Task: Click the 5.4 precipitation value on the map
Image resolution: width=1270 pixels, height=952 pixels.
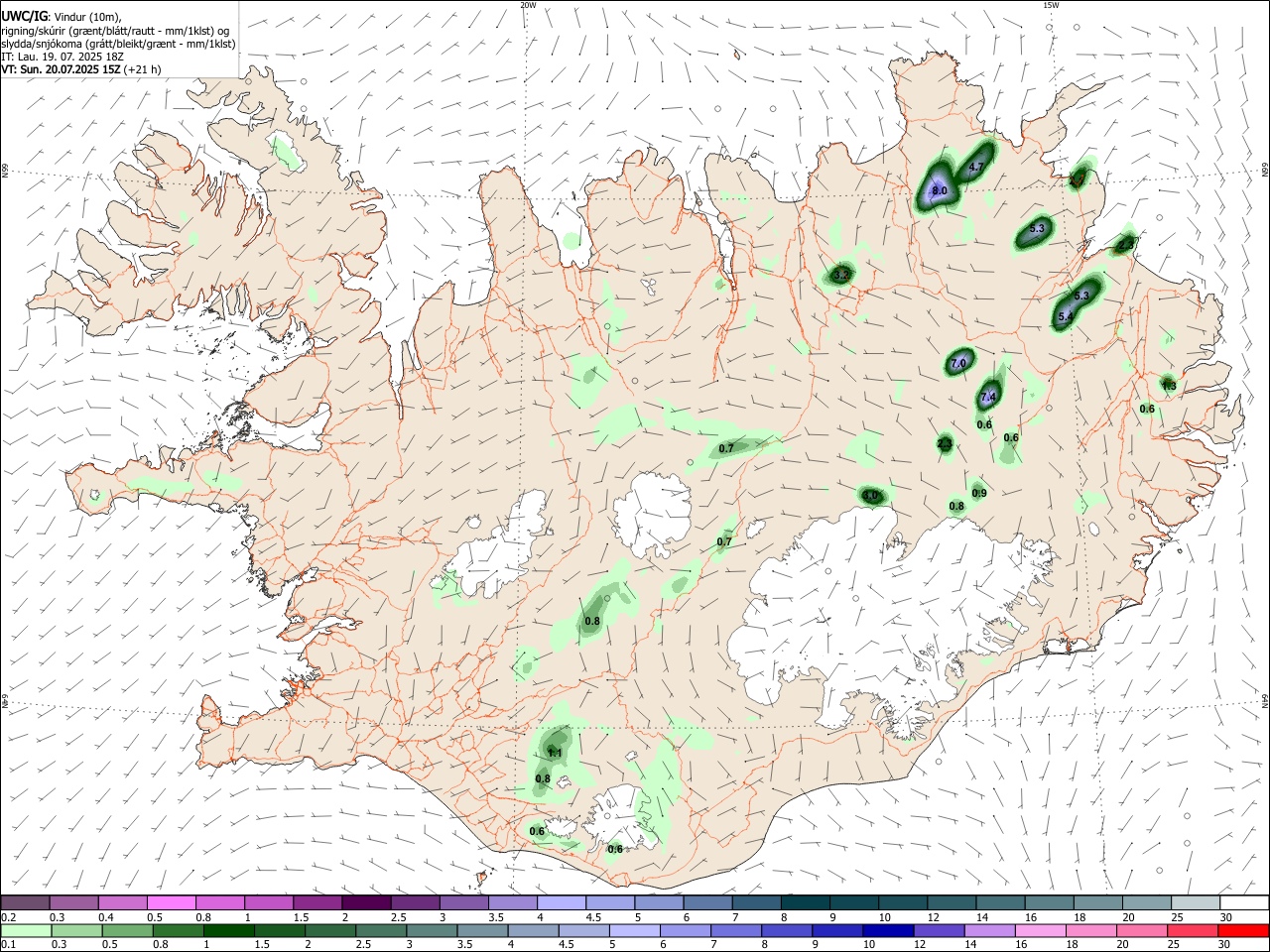Action: (x=1067, y=316)
